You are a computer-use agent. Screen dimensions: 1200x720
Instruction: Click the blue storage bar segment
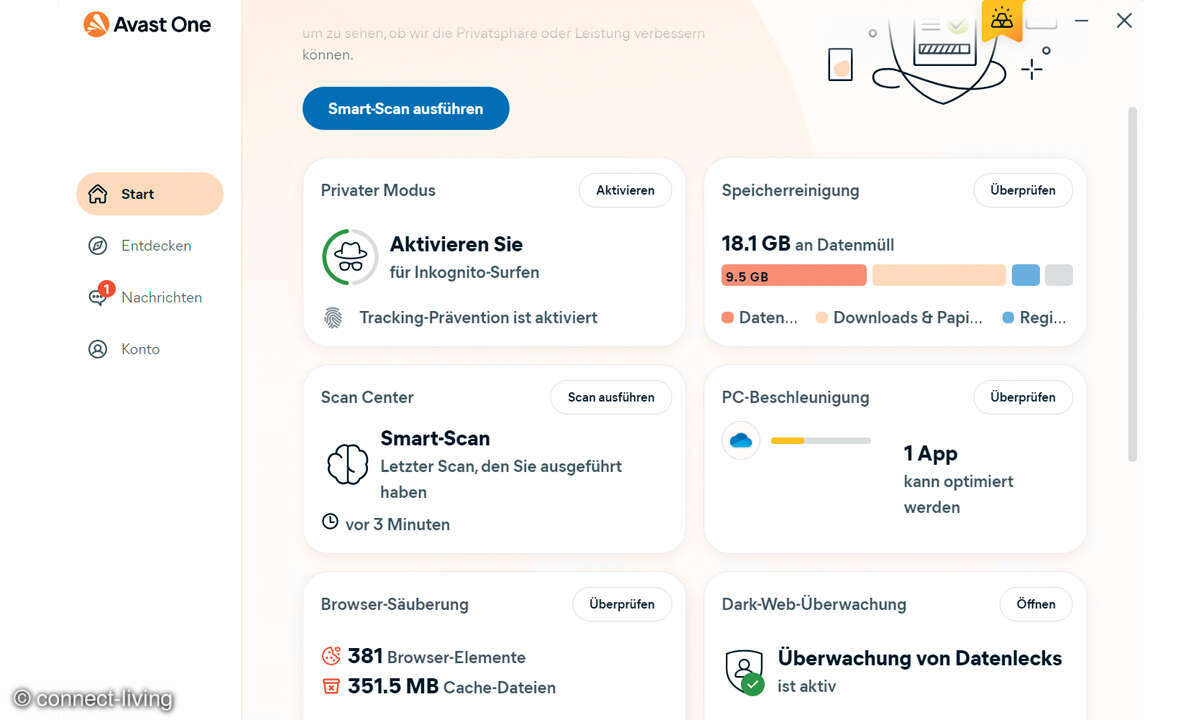click(1026, 275)
